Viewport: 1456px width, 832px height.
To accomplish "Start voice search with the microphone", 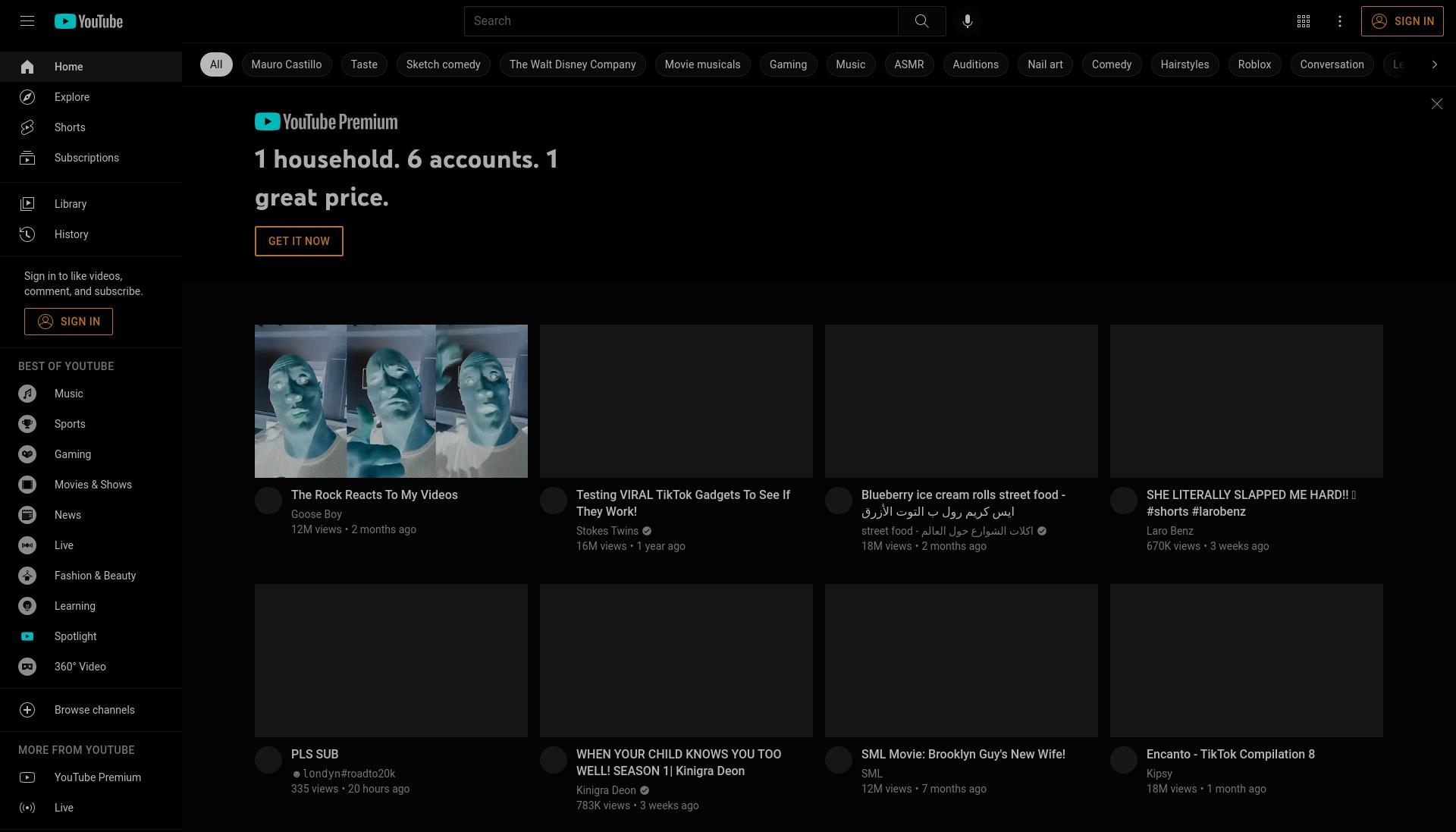I will 968,21.
